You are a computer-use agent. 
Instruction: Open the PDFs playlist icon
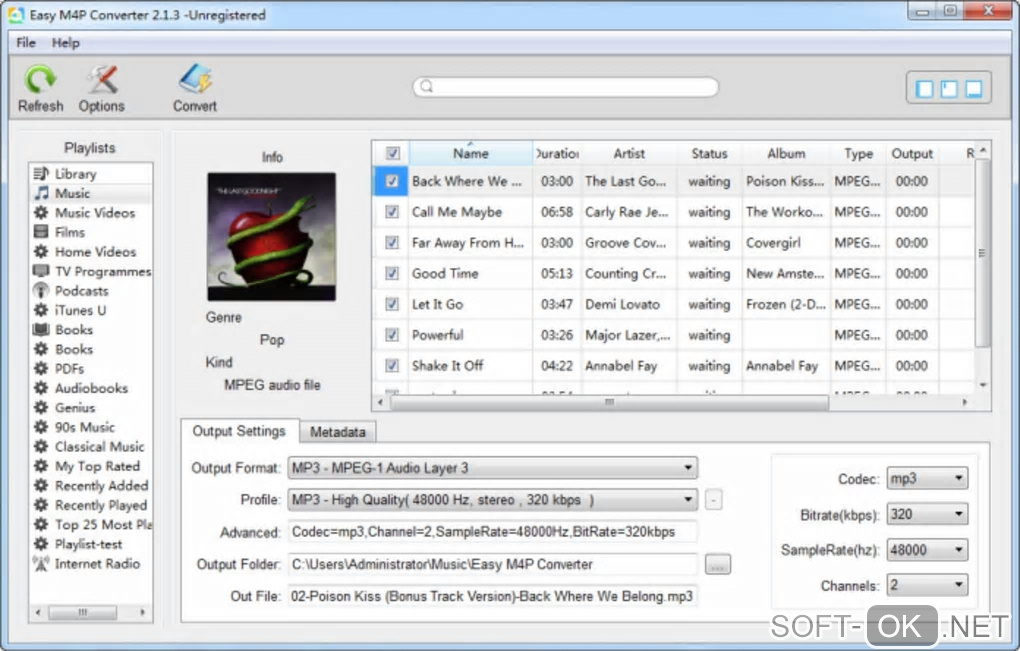pos(41,369)
